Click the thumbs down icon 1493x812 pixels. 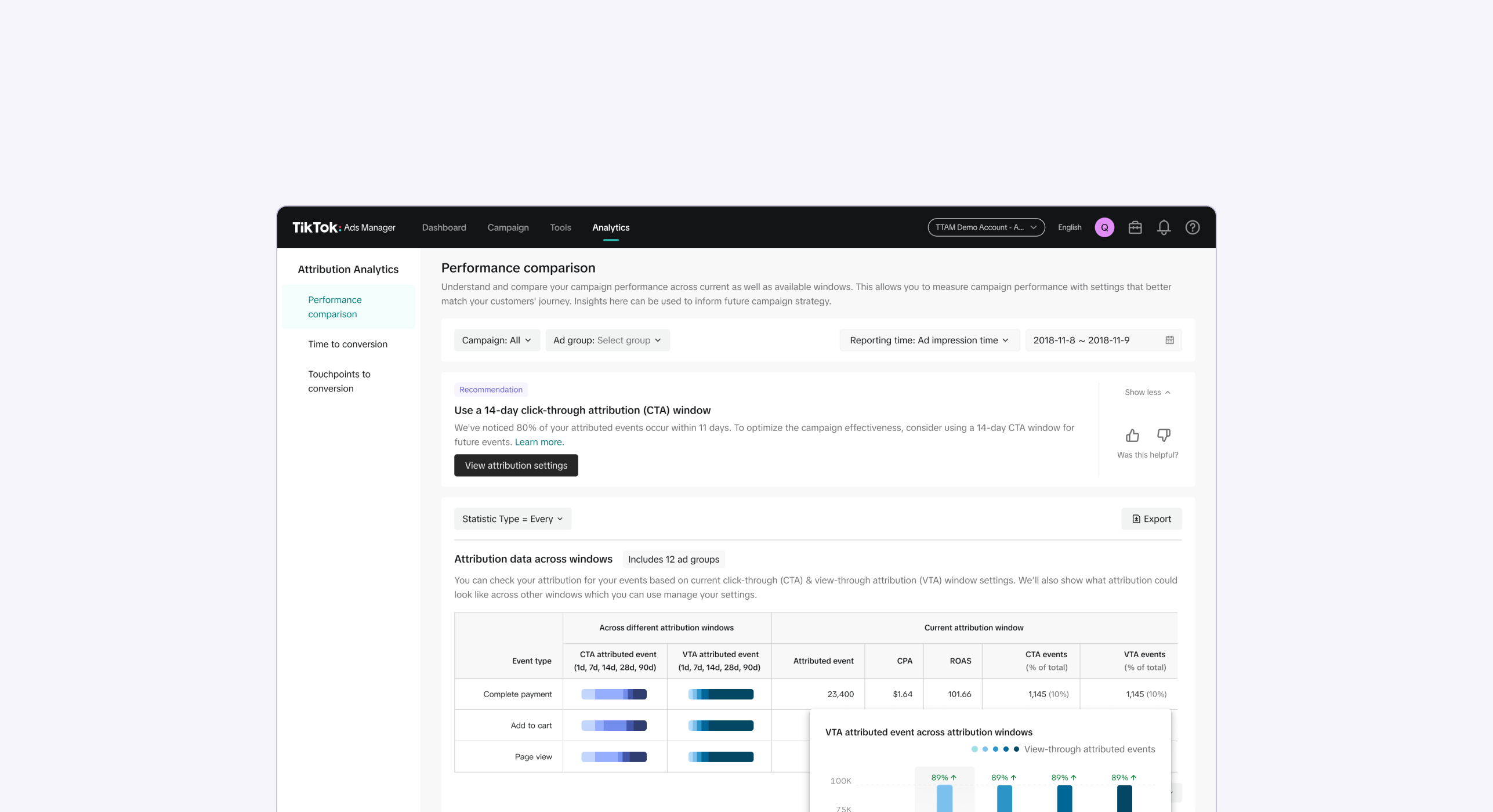coord(1163,435)
